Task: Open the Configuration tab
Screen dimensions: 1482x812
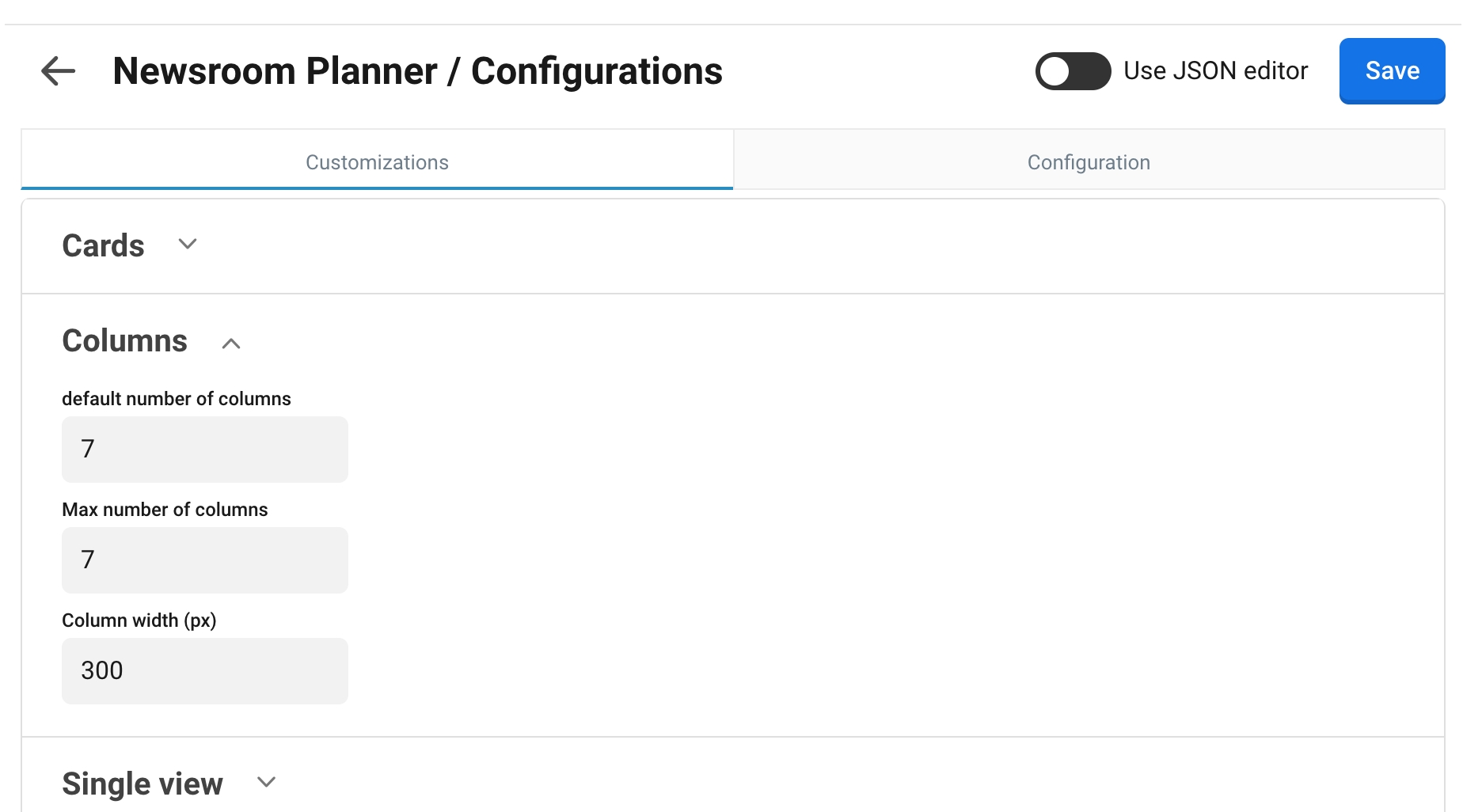Action: tap(1088, 162)
